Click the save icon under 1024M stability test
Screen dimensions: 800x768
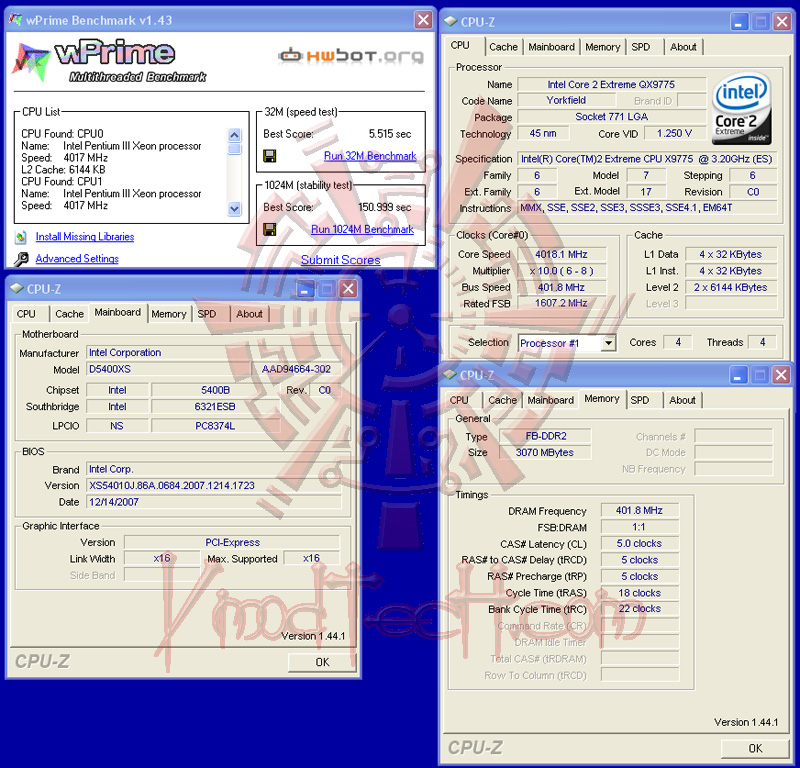click(x=269, y=230)
